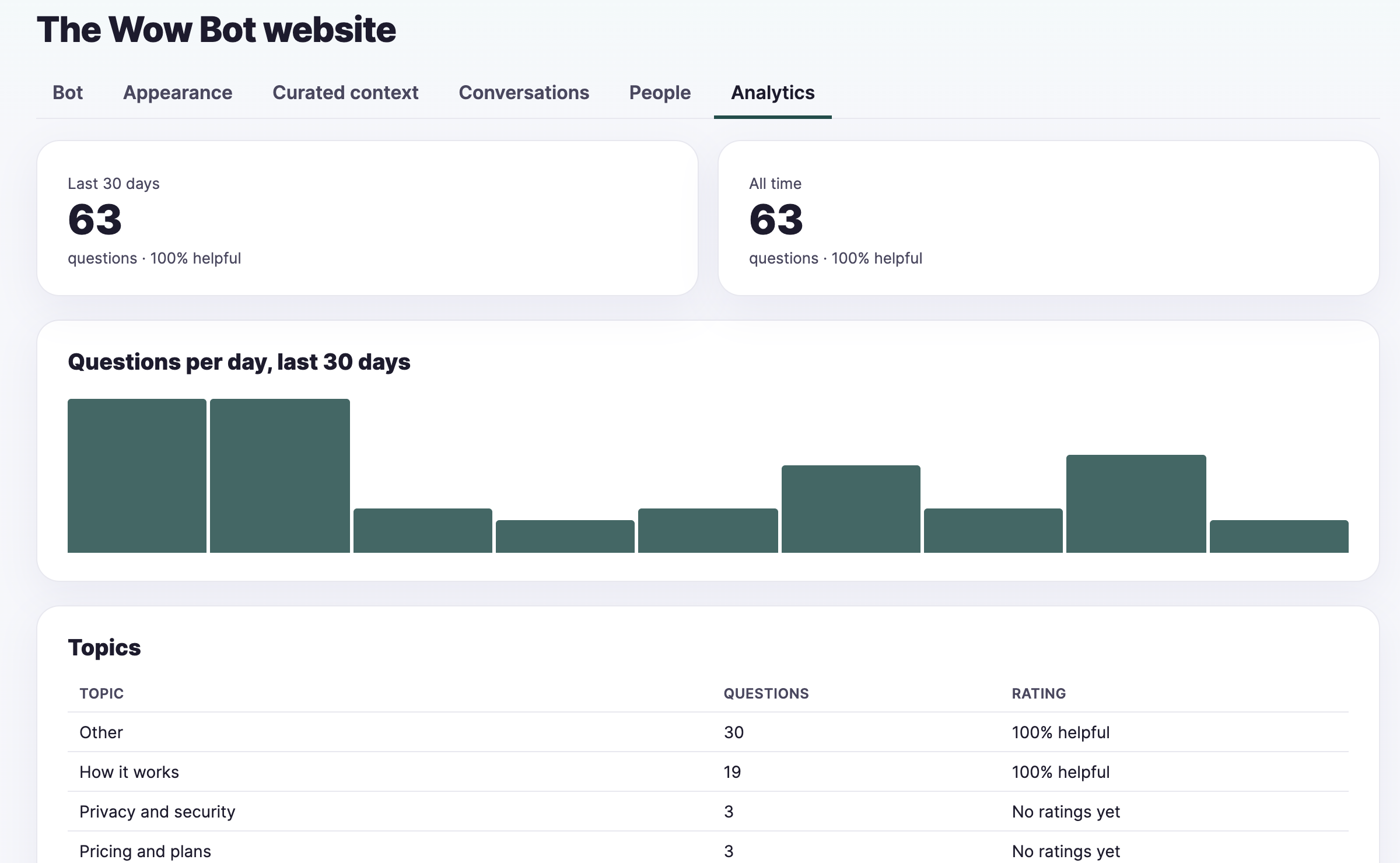Screen dimensions: 1400x863
Task: Click the 'Topics' heading
Action: (104, 647)
